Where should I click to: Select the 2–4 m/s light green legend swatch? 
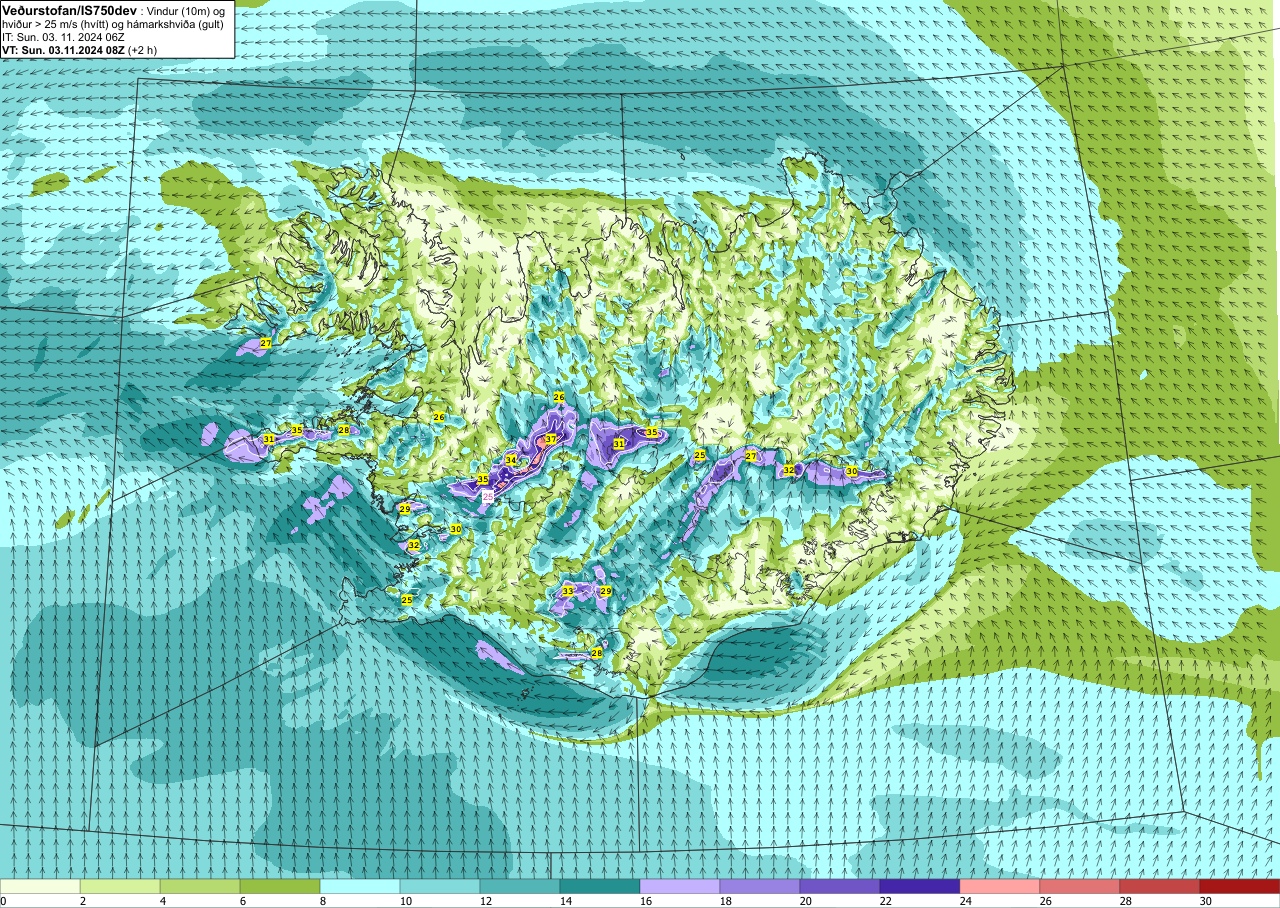(120, 886)
